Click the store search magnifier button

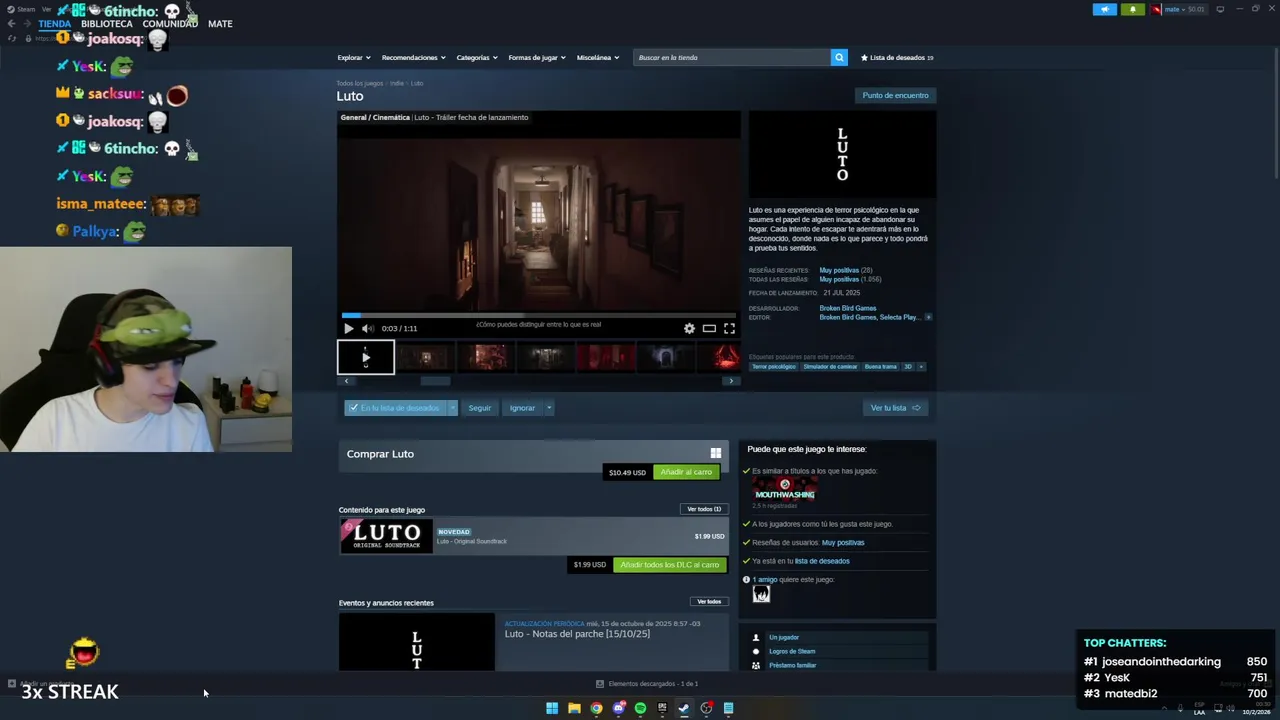click(x=839, y=57)
